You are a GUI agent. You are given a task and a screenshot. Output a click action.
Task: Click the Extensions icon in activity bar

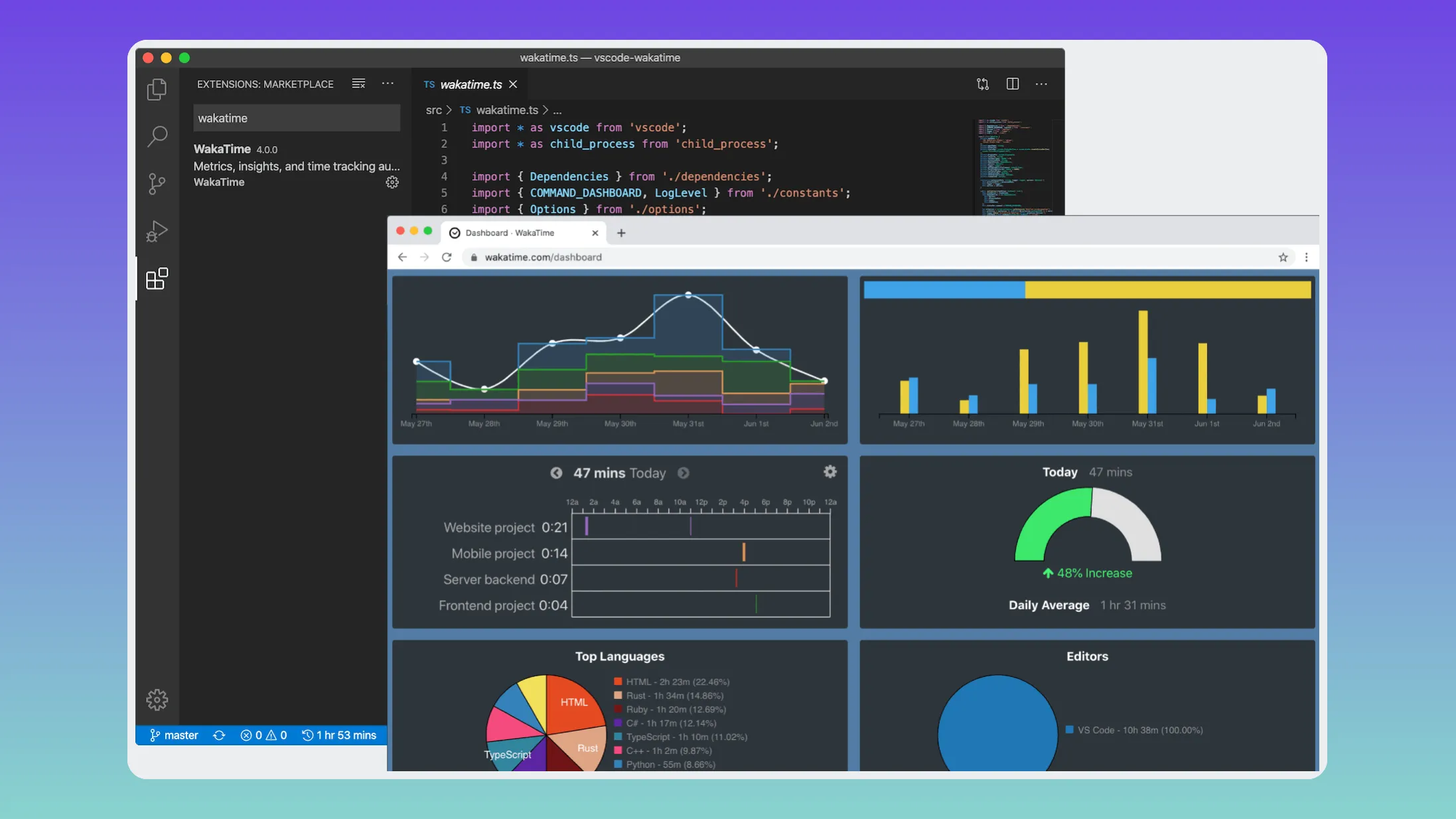[x=157, y=279]
